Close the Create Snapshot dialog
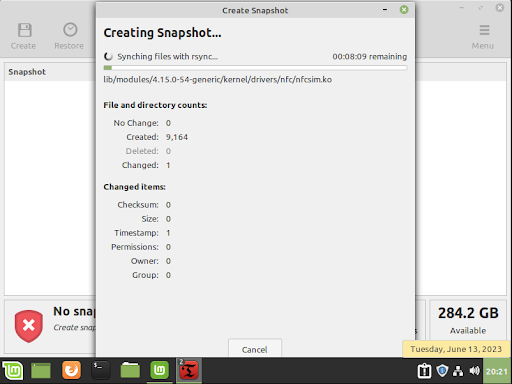This screenshot has width=512, height=384. pos(404,10)
